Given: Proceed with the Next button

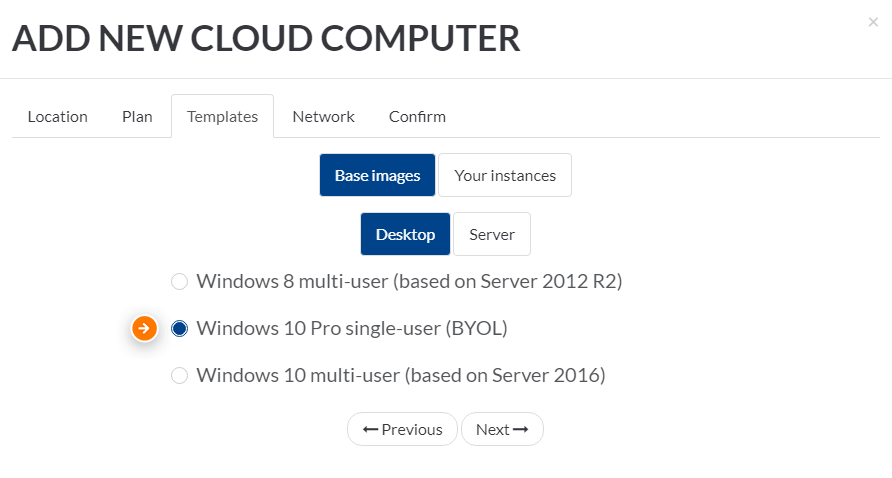Looking at the screenshot, I should click(x=502, y=429).
